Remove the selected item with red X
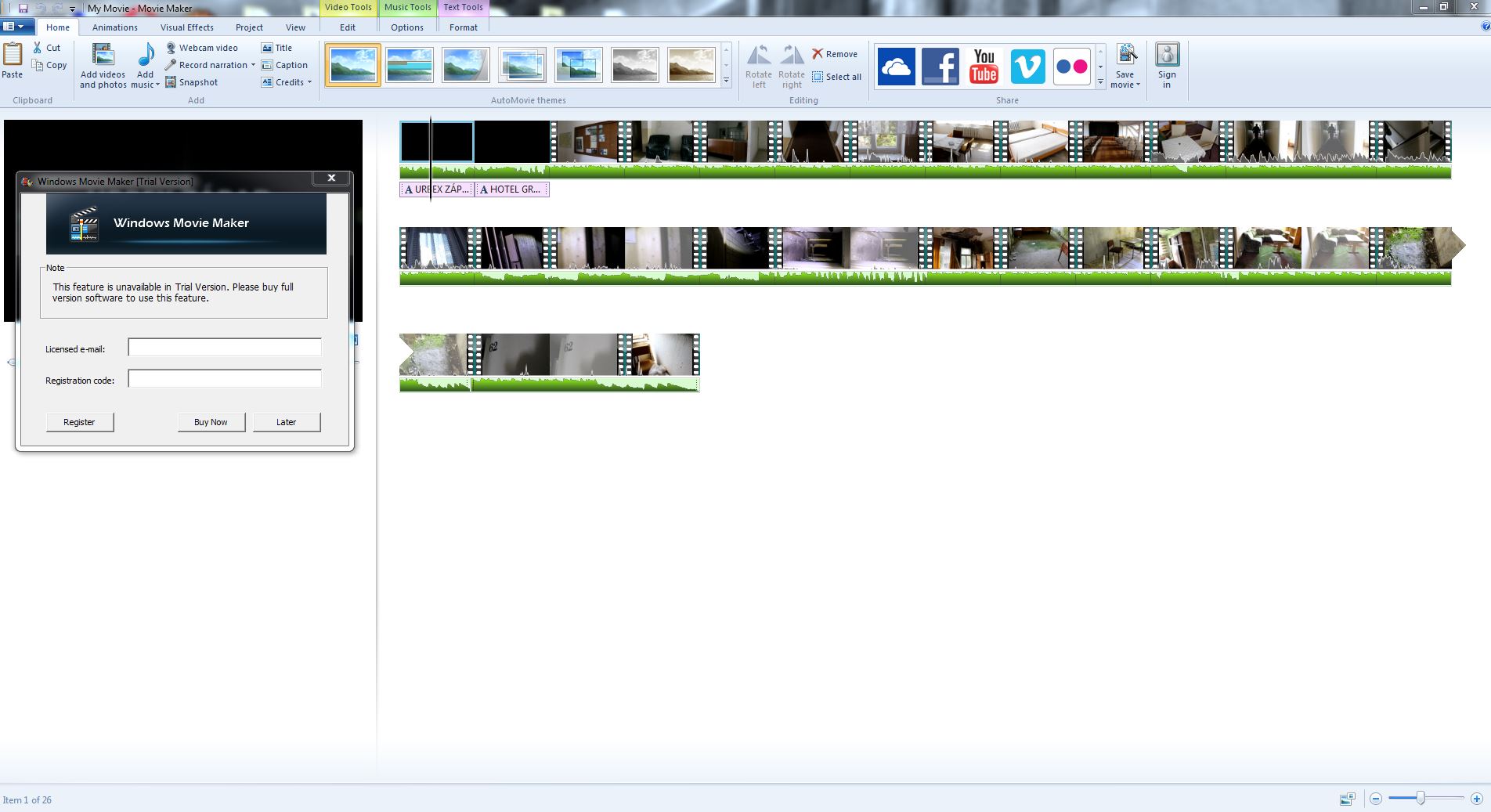Viewport: 1491px width, 812px height. pos(835,54)
